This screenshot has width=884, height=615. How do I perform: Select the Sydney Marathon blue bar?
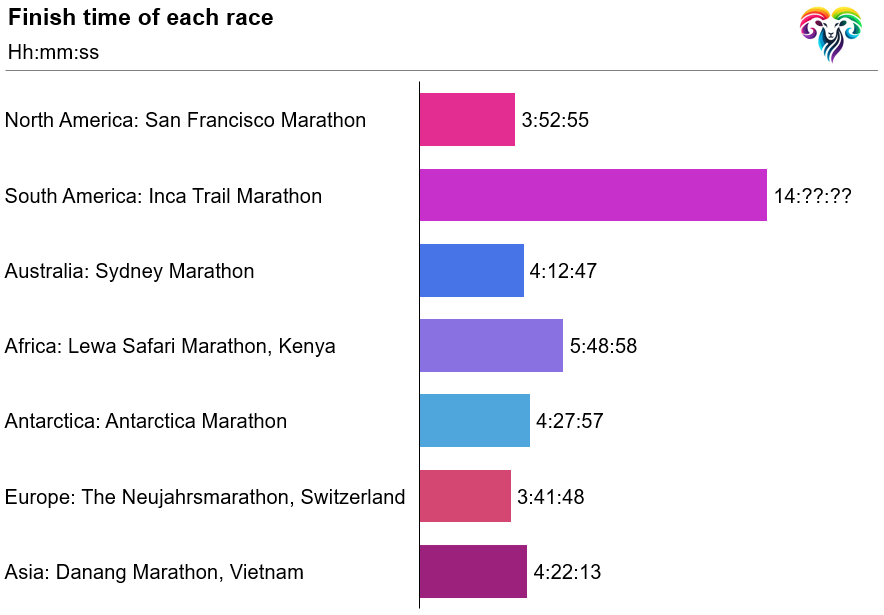click(471, 271)
